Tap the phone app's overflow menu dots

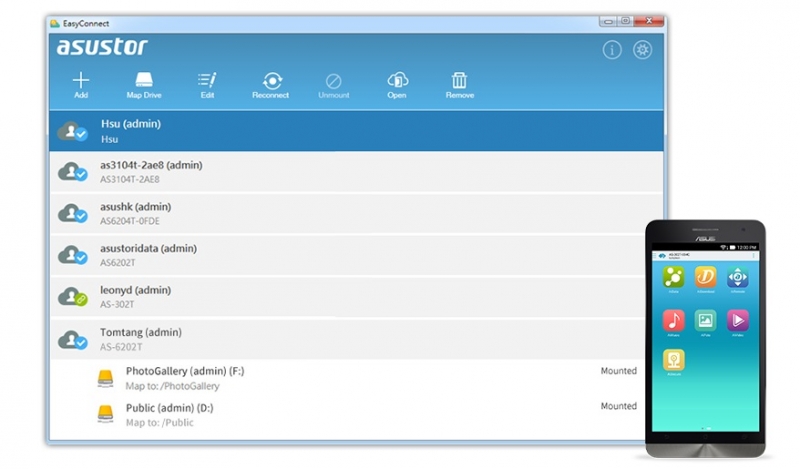[754, 255]
